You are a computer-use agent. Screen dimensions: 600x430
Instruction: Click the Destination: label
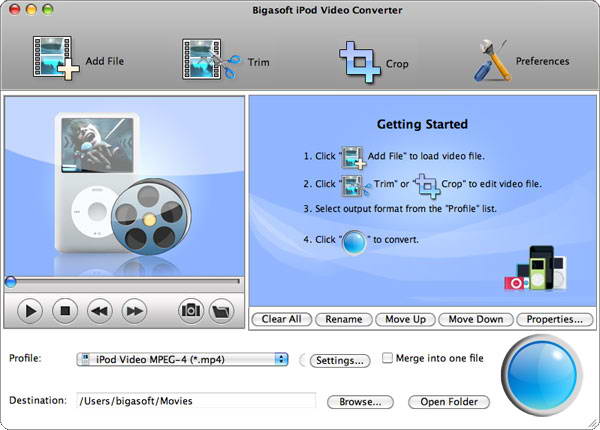38,401
